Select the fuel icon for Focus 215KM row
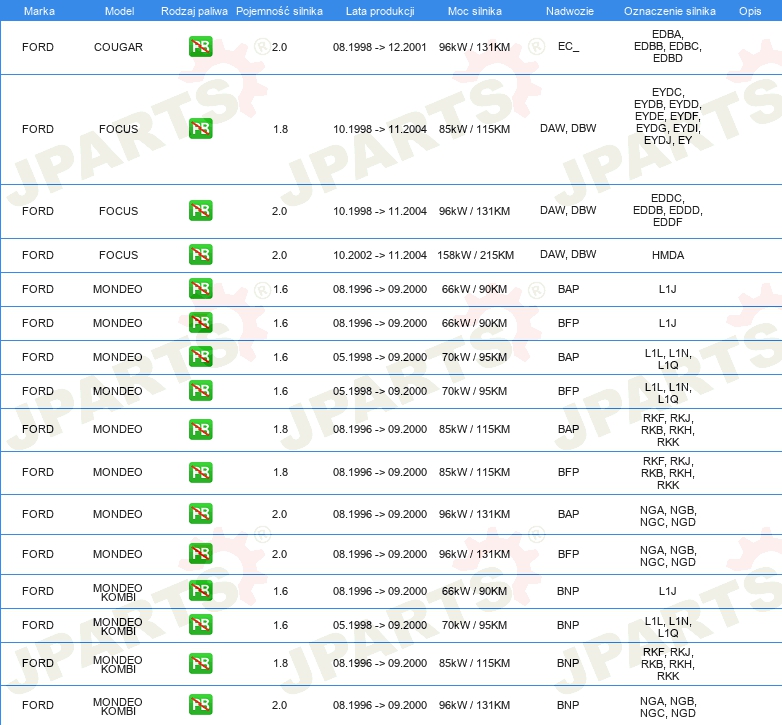Viewport: 782px width, 725px height. point(200,255)
